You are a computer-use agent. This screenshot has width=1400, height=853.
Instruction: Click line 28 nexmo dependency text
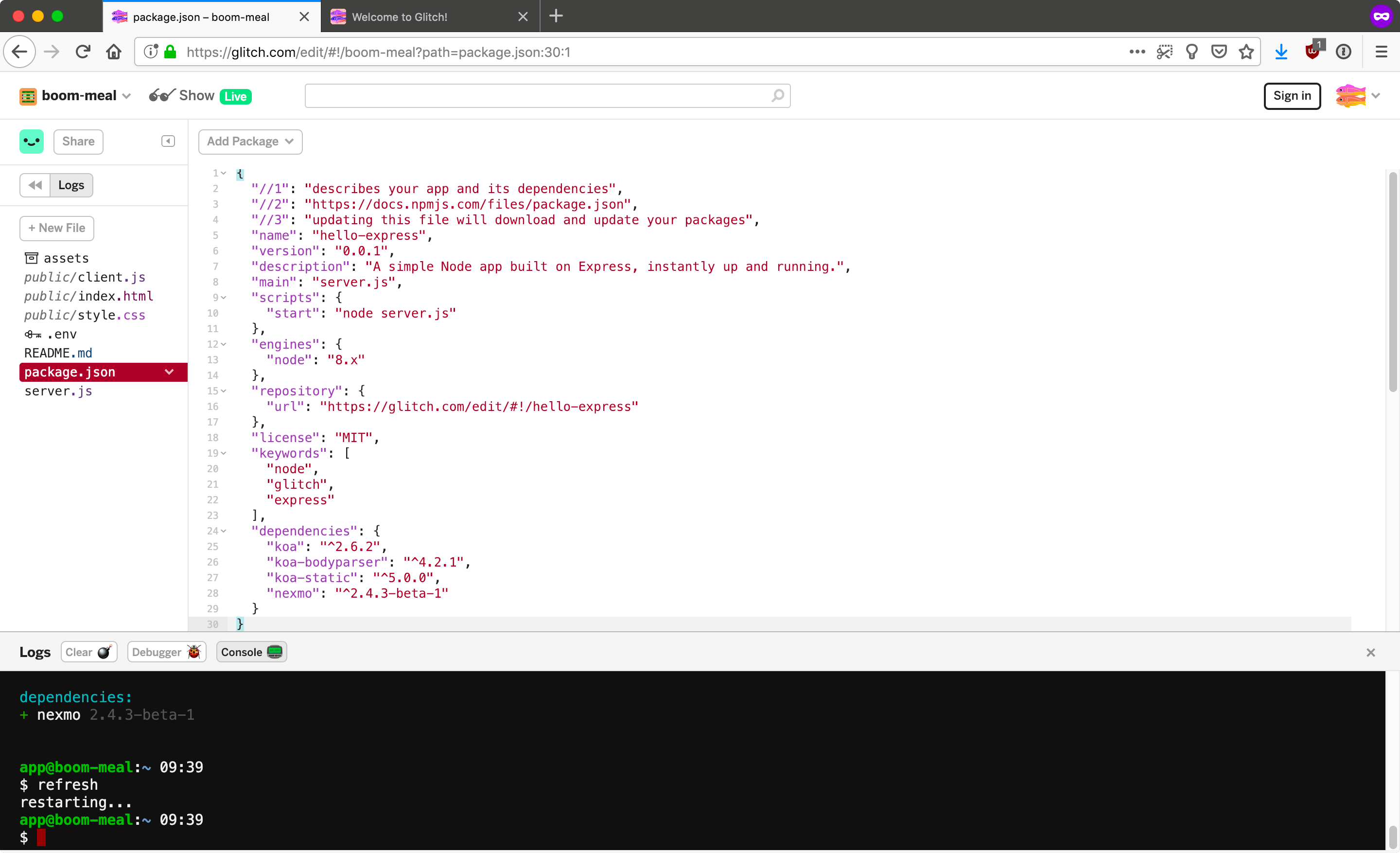pos(357,593)
